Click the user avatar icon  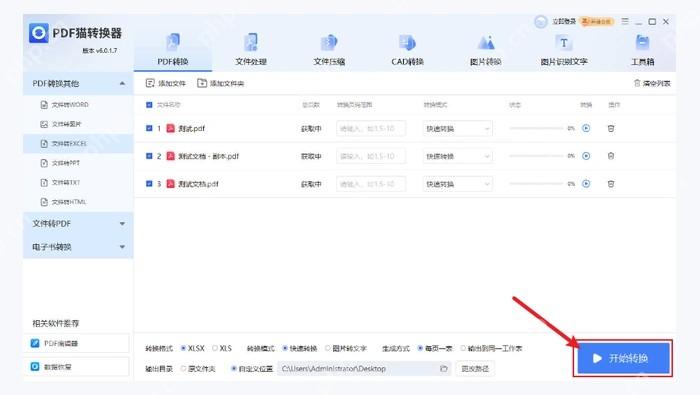point(541,21)
